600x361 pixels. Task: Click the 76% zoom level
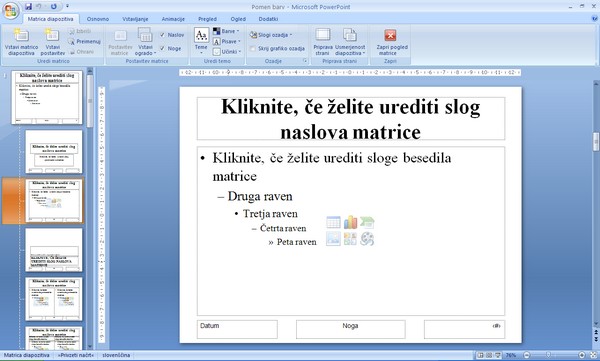(511, 355)
